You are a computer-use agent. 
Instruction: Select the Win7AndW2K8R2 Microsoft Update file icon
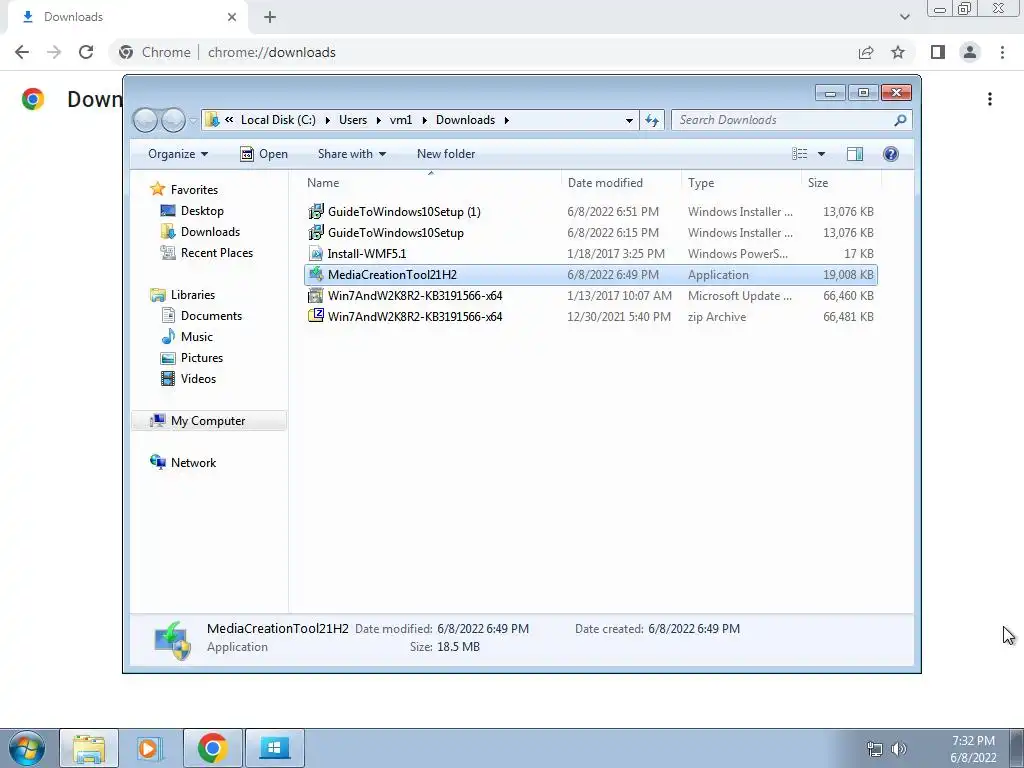316,295
